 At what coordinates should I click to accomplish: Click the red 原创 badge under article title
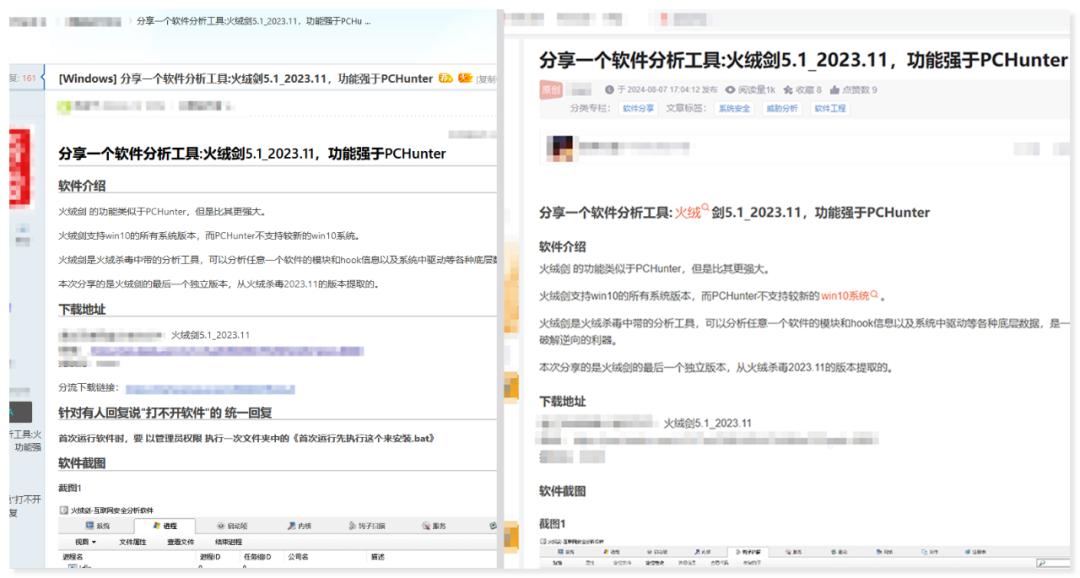point(551,90)
